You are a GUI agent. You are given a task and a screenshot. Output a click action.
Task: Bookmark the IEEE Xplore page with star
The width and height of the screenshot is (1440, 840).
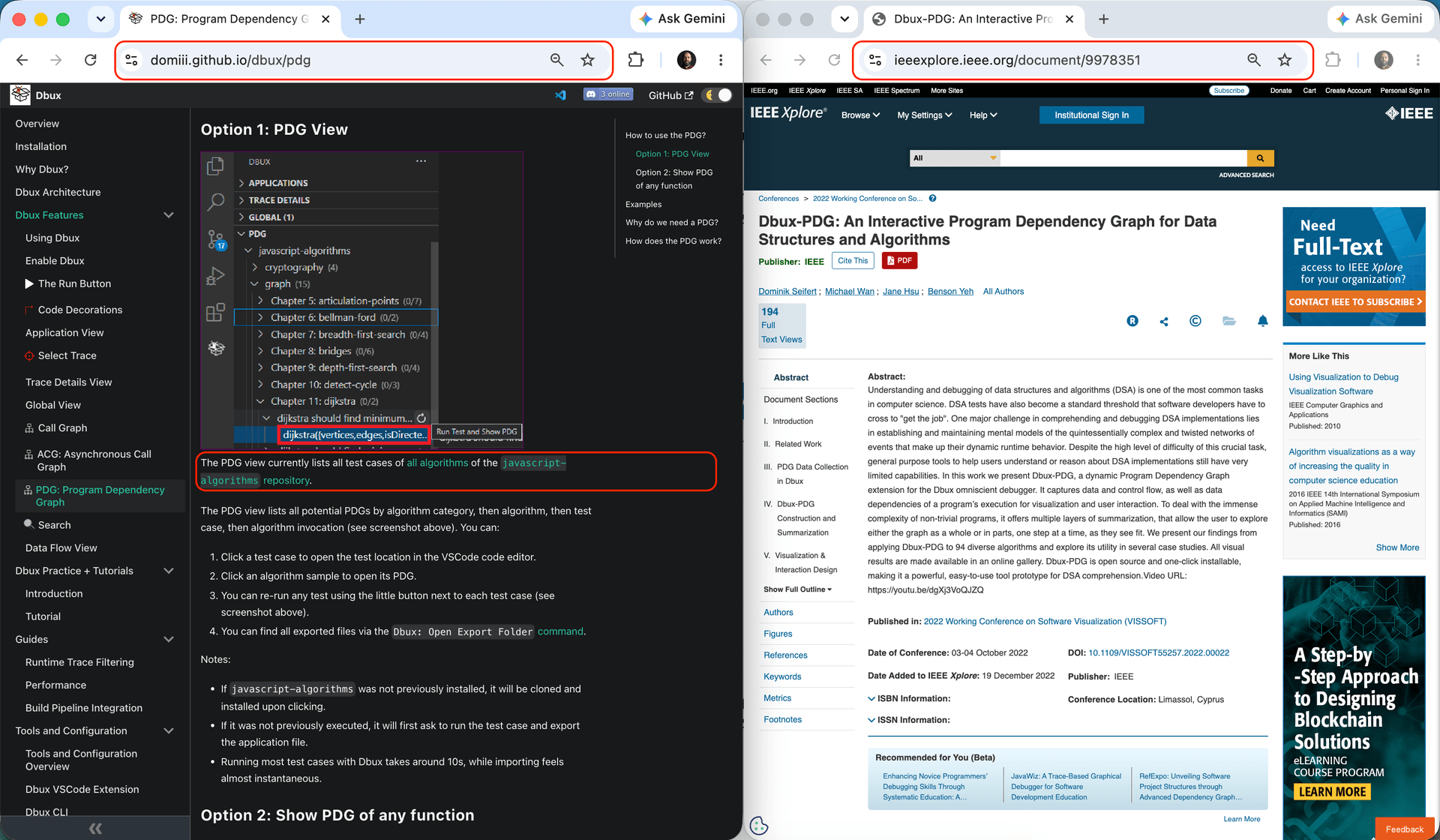(1285, 60)
